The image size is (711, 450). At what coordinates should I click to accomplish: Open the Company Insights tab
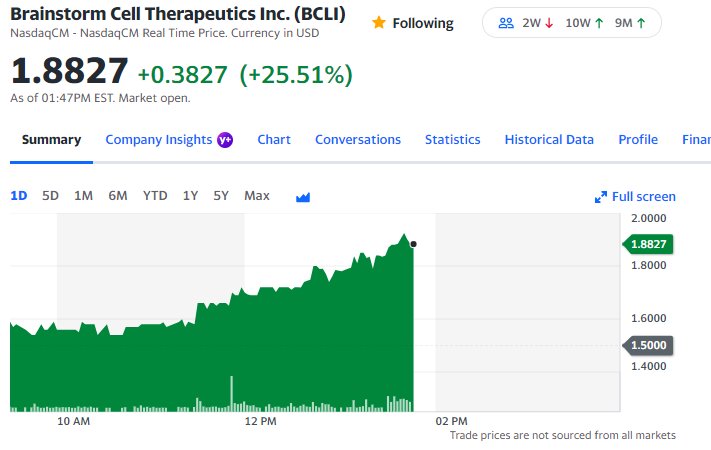pos(159,140)
